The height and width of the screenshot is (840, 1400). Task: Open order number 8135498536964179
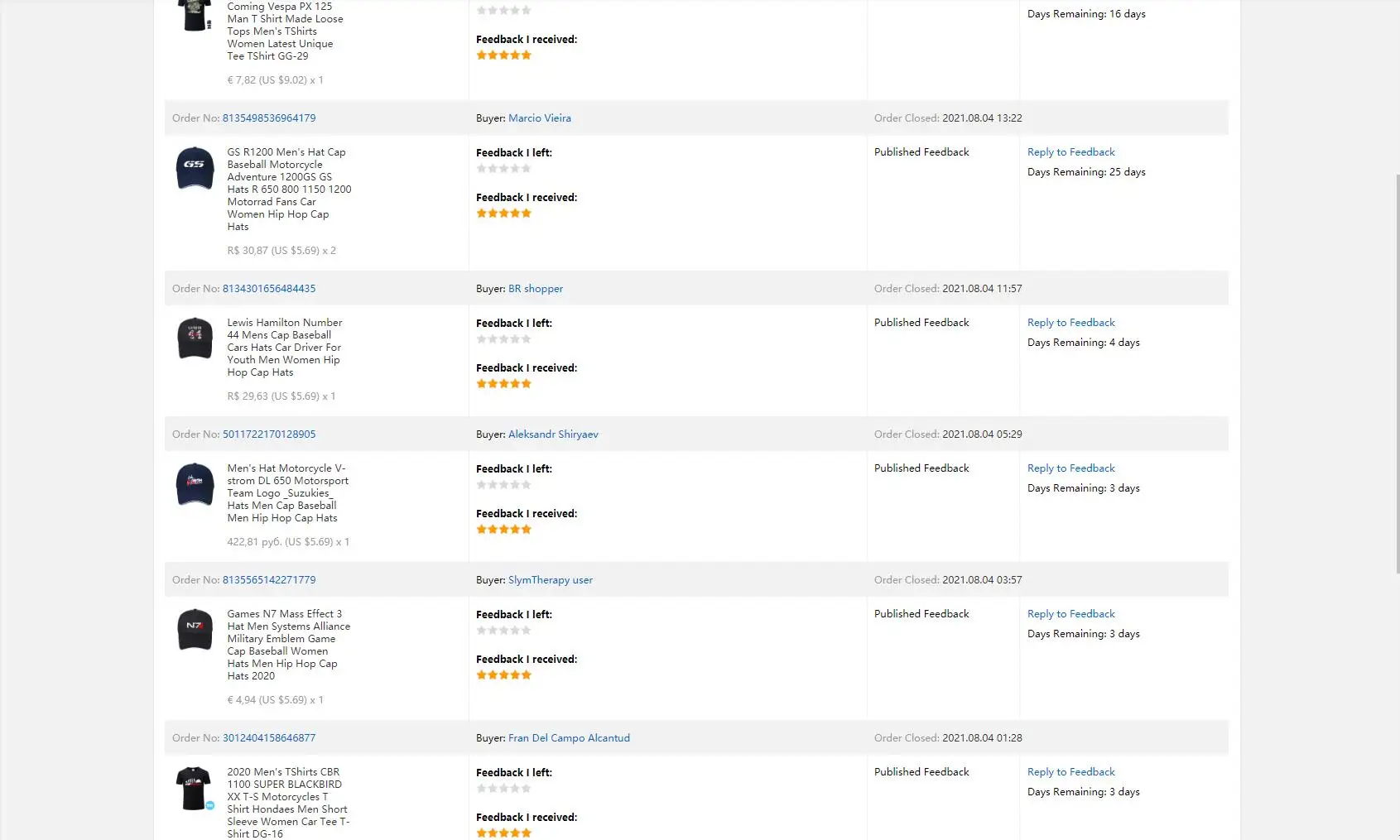point(269,118)
